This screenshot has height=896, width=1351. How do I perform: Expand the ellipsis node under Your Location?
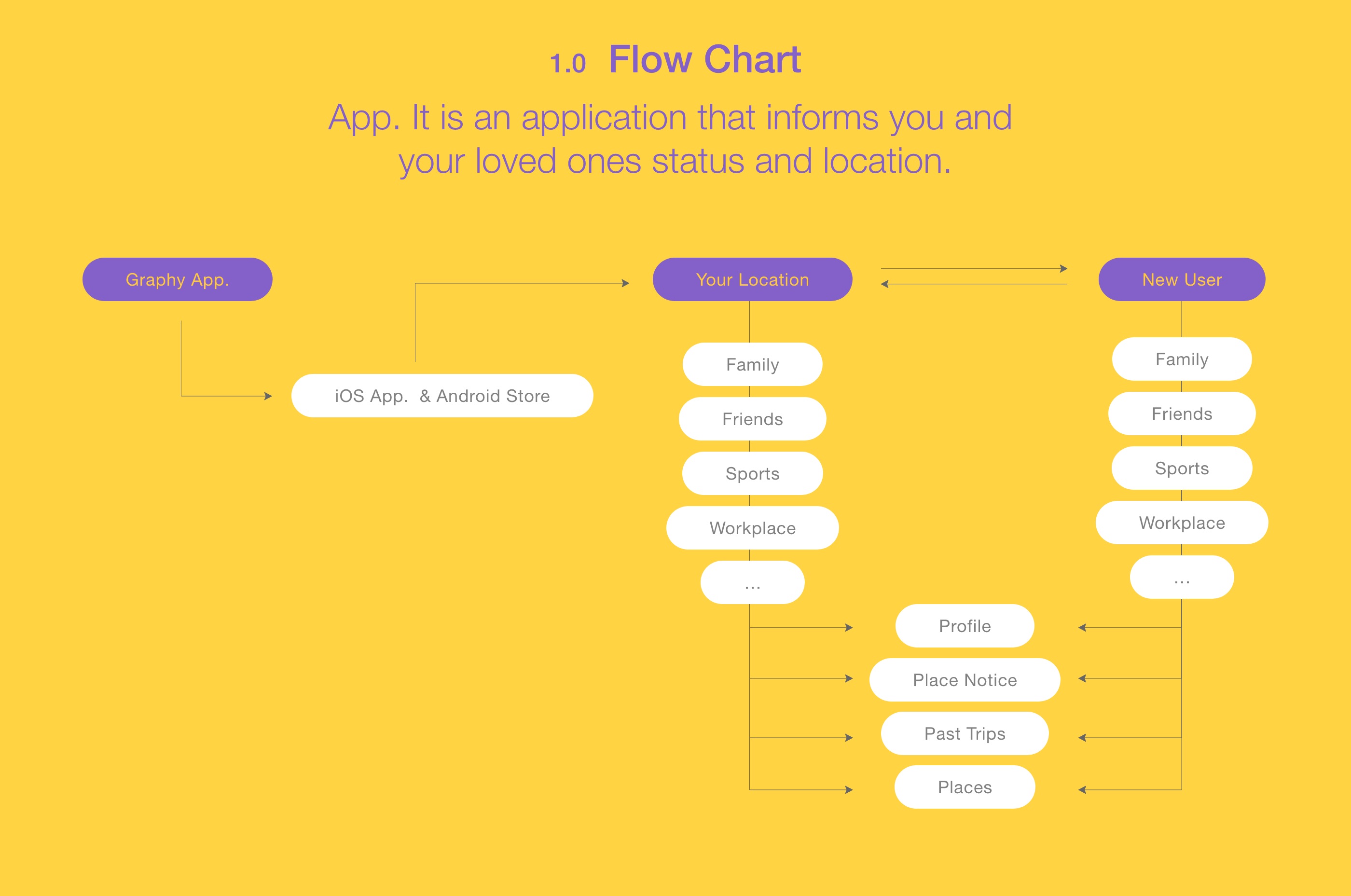pos(752,582)
